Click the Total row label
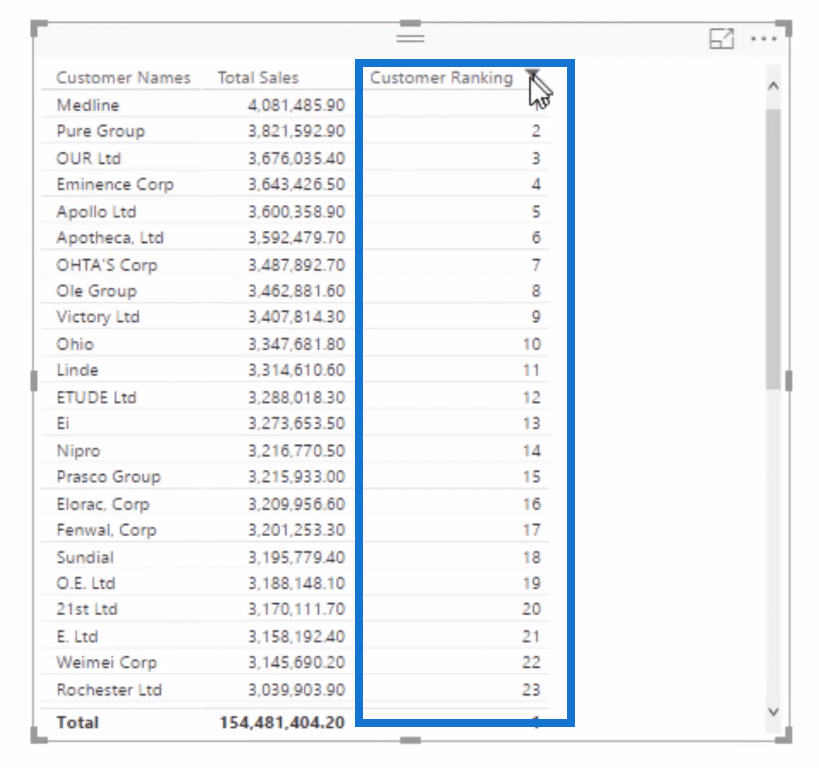 click(x=78, y=723)
